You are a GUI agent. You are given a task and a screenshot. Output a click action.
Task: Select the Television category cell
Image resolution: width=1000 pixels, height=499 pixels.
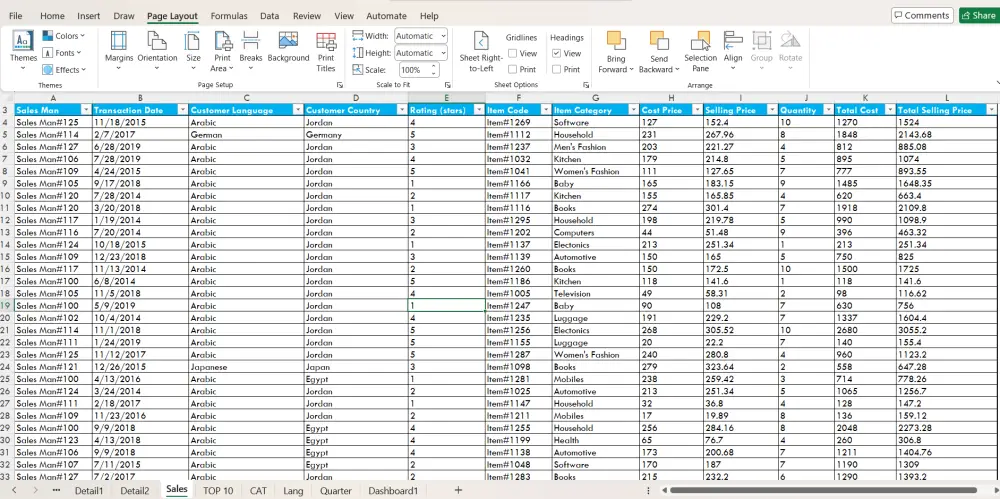point(595,294)
